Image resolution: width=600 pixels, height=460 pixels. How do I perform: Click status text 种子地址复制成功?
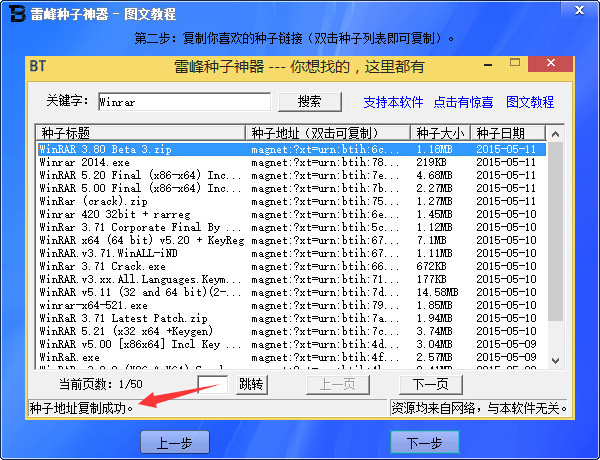click(82, 408)
